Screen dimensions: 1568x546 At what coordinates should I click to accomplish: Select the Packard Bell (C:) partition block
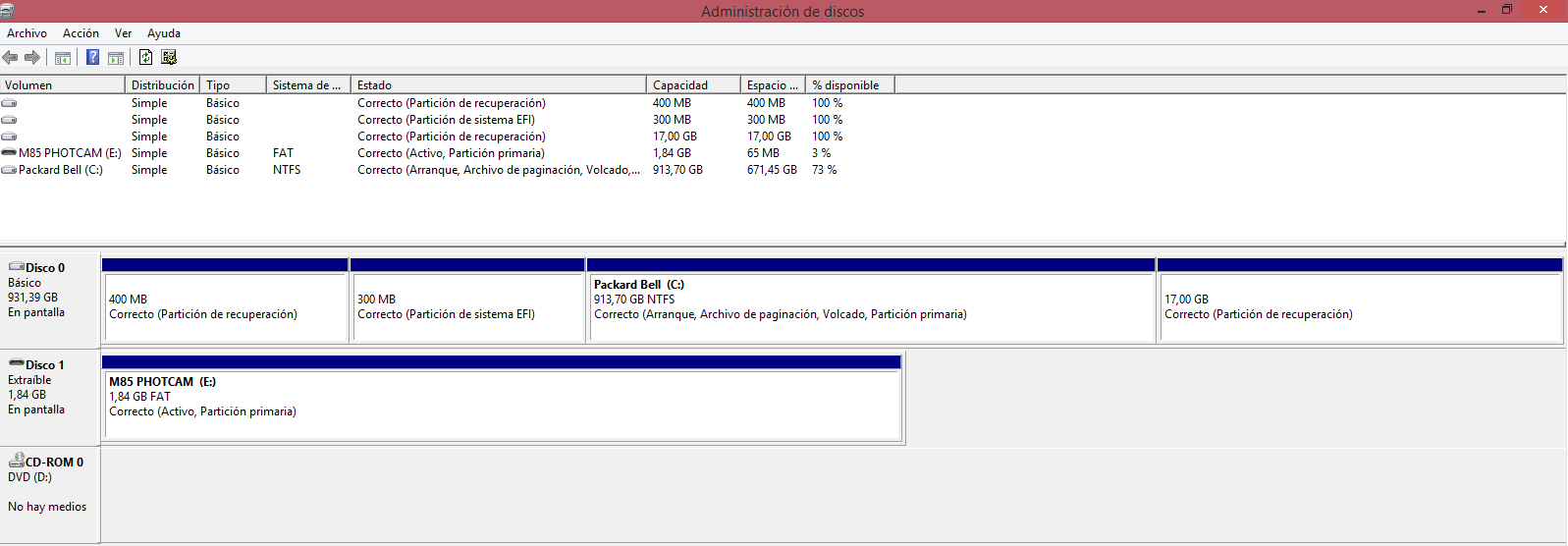click(871, 300)
